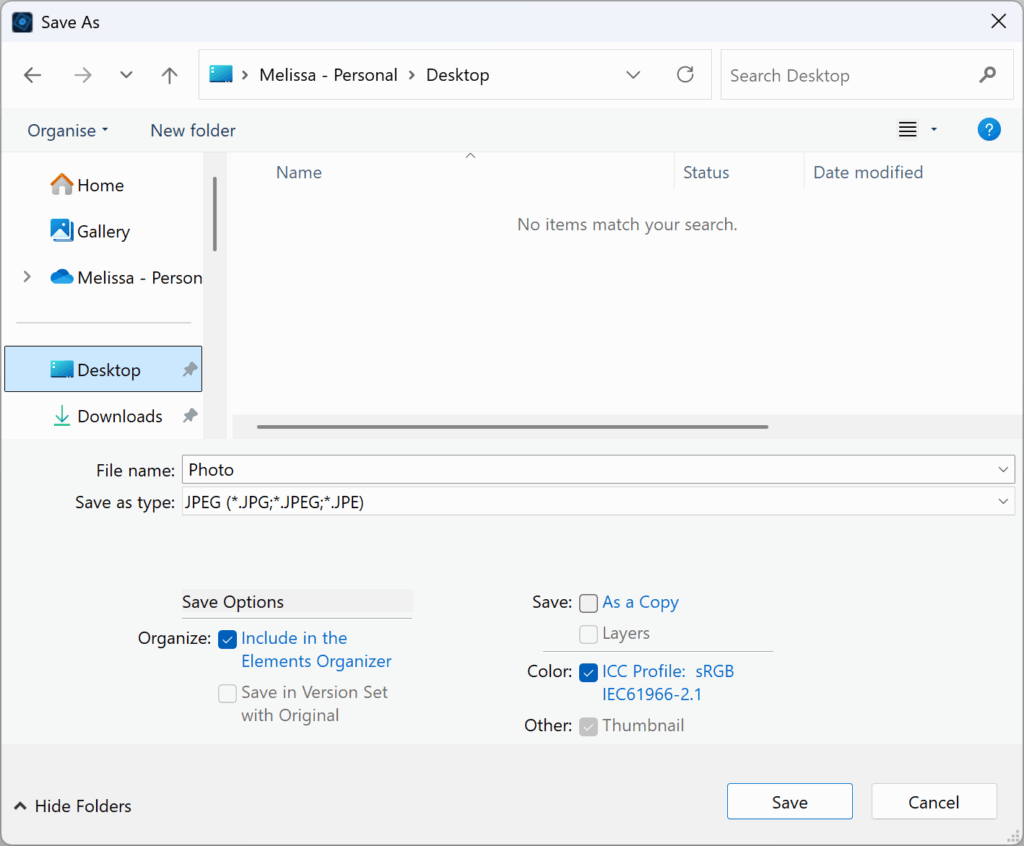This screenshot has width=1024, height=846.
Task: Open the Organise menu
Action: (68, 130)
